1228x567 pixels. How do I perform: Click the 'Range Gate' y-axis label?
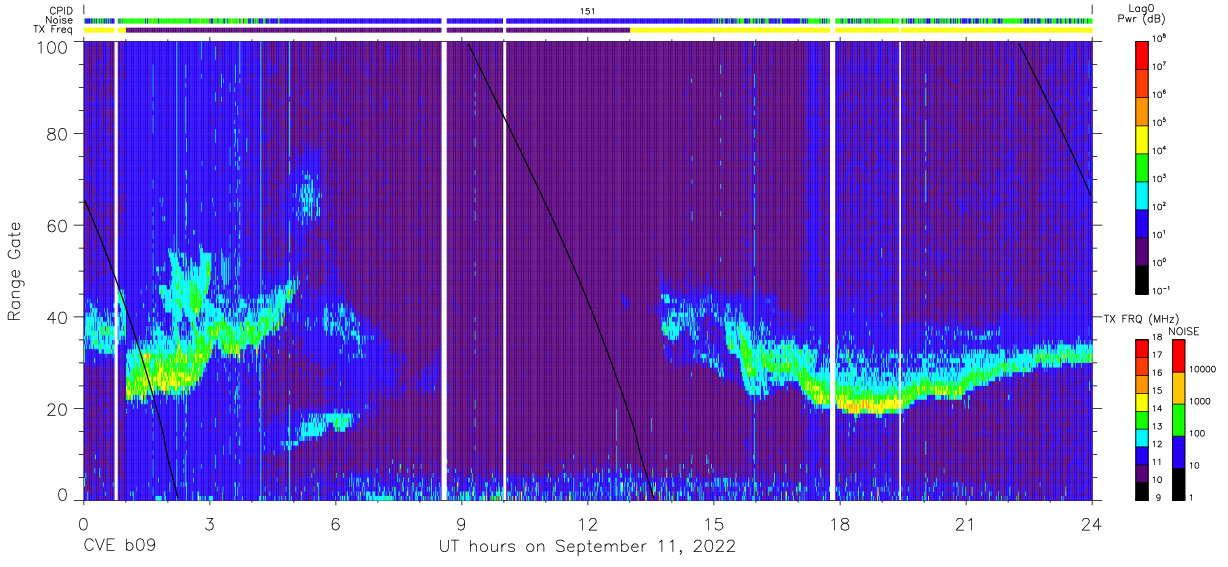[x=15, y=271]
